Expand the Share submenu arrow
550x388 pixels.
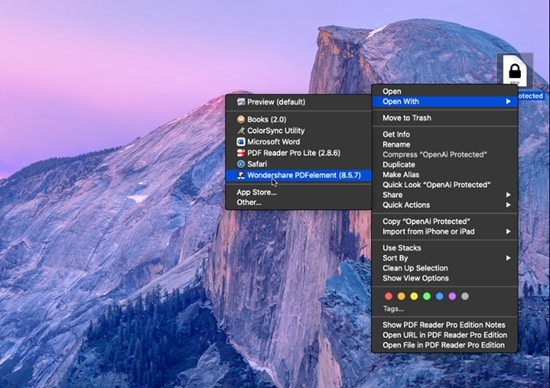(x=508, y=195)
